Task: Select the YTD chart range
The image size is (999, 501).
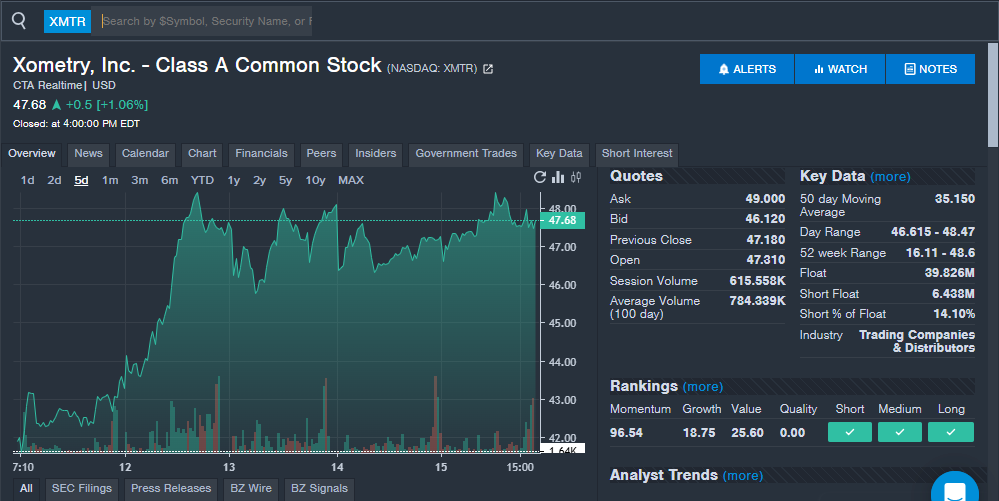Action: [x=202, y=180]
